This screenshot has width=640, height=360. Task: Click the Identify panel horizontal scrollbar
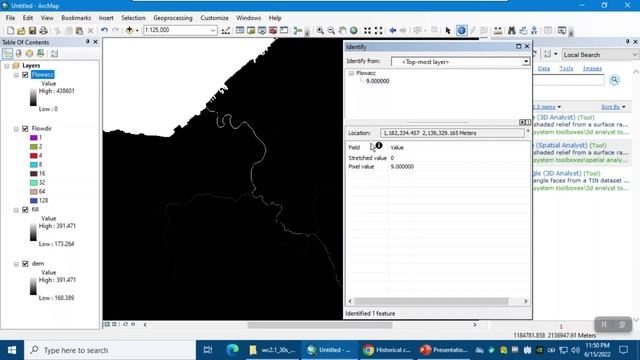pyautogui.click(x=431, y=301)
